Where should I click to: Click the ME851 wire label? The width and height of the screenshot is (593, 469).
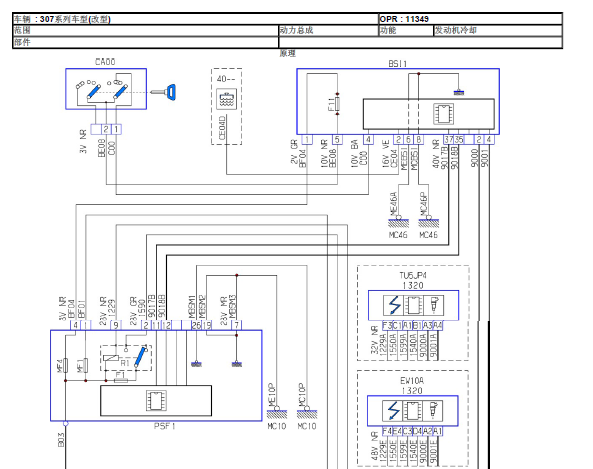(x=404, y=158)
